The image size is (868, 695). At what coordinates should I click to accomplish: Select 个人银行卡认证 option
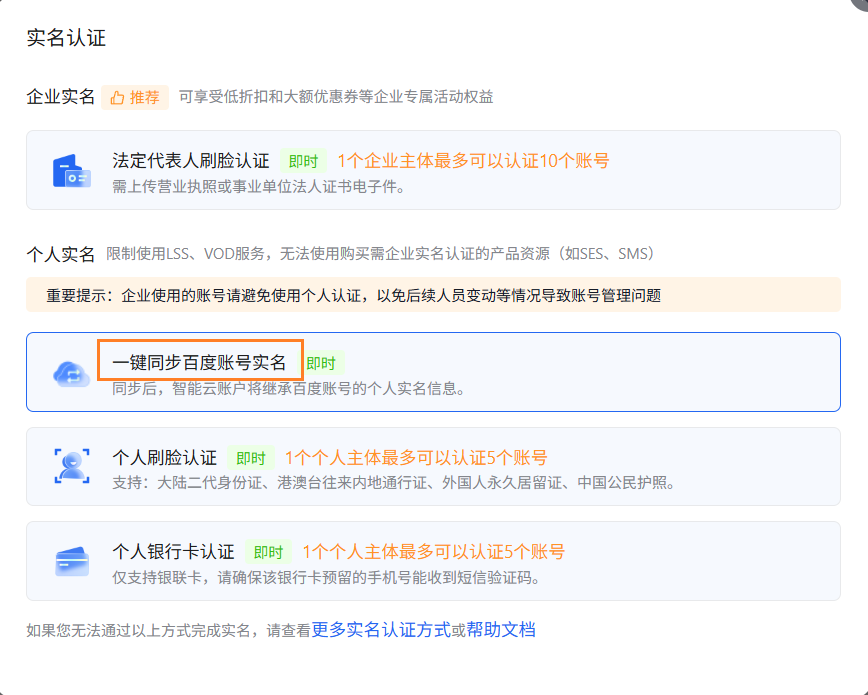pyautogui.click(x=433, y=561)
